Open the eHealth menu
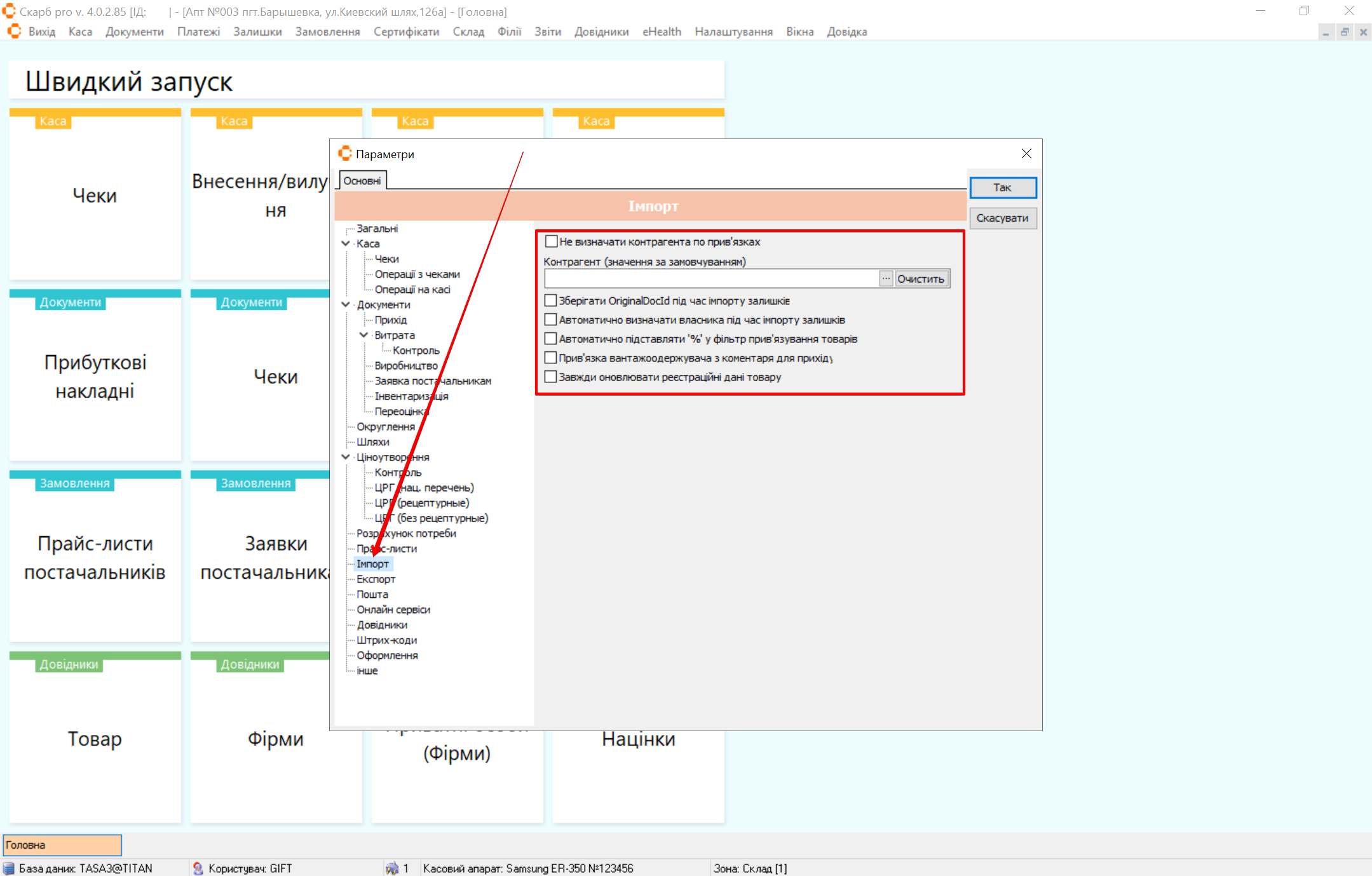This screenshot has height=876, width=1372. [661, 32]
